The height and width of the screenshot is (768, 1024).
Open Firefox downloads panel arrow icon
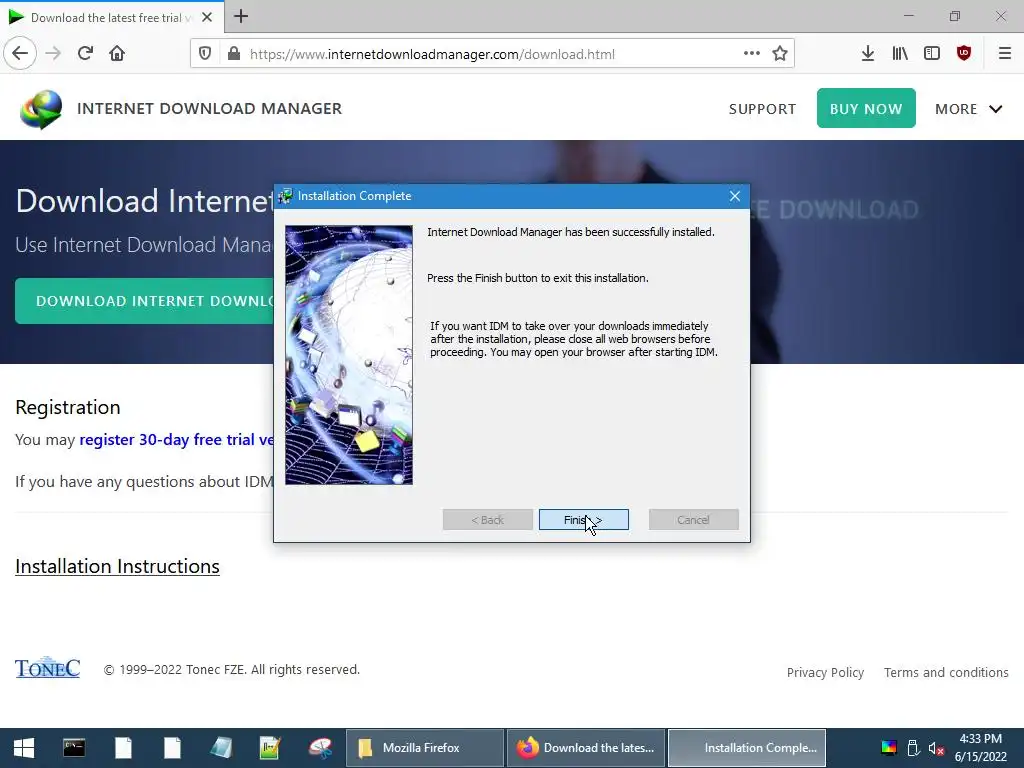coord(867,54)
